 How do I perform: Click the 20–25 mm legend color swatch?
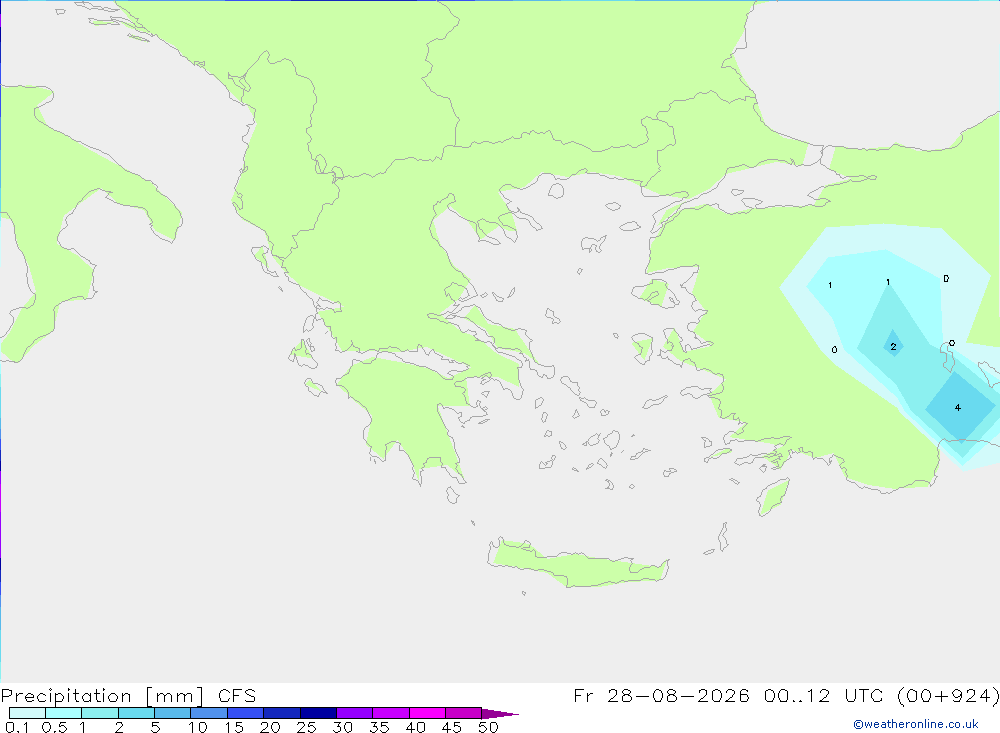pyautogui.click(x=282, y=713)
